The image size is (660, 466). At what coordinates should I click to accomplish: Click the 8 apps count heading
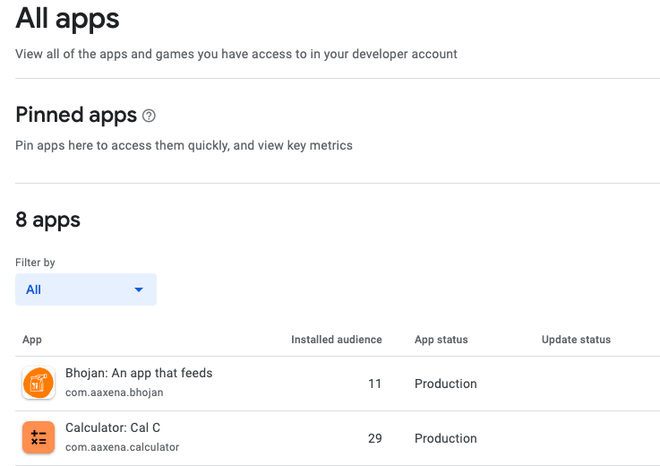48,220
